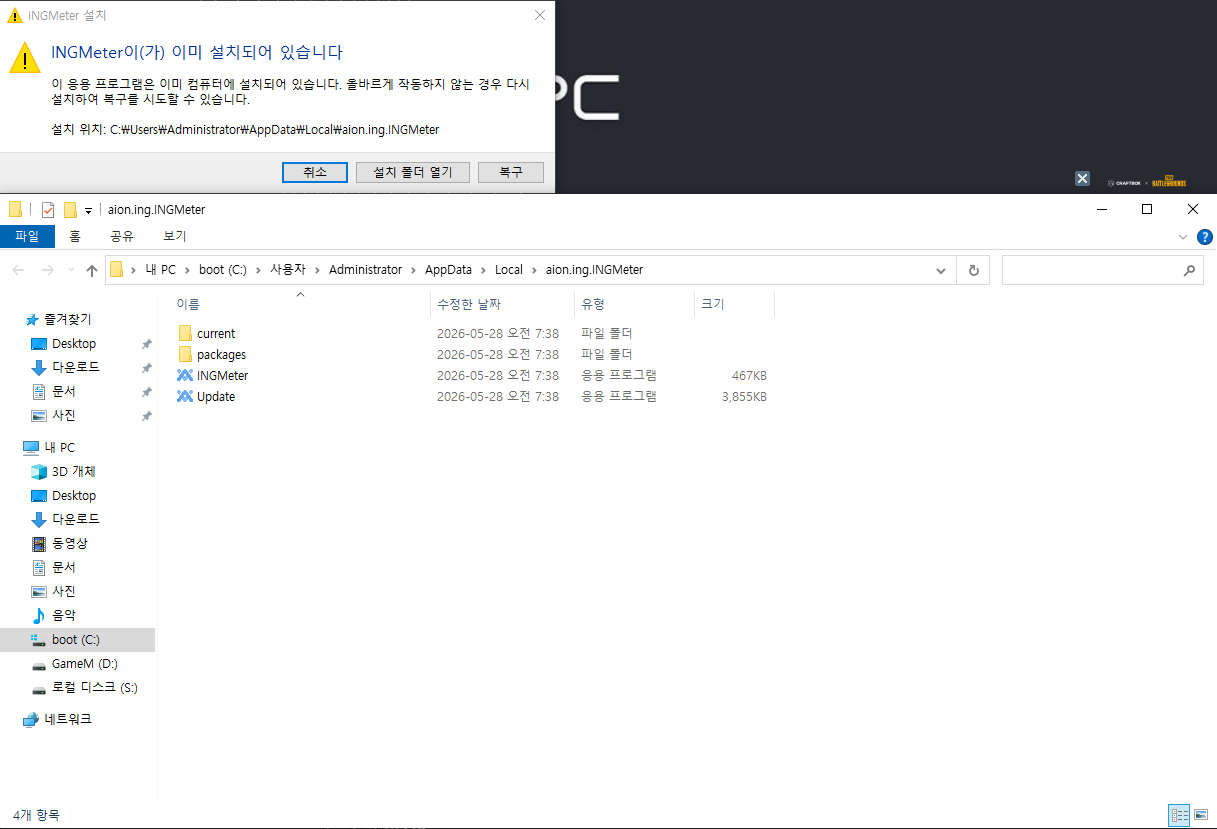Screen dimensions: 1217x829
Task: Select 내 PC in navigation pane
Action: point(59,447)
